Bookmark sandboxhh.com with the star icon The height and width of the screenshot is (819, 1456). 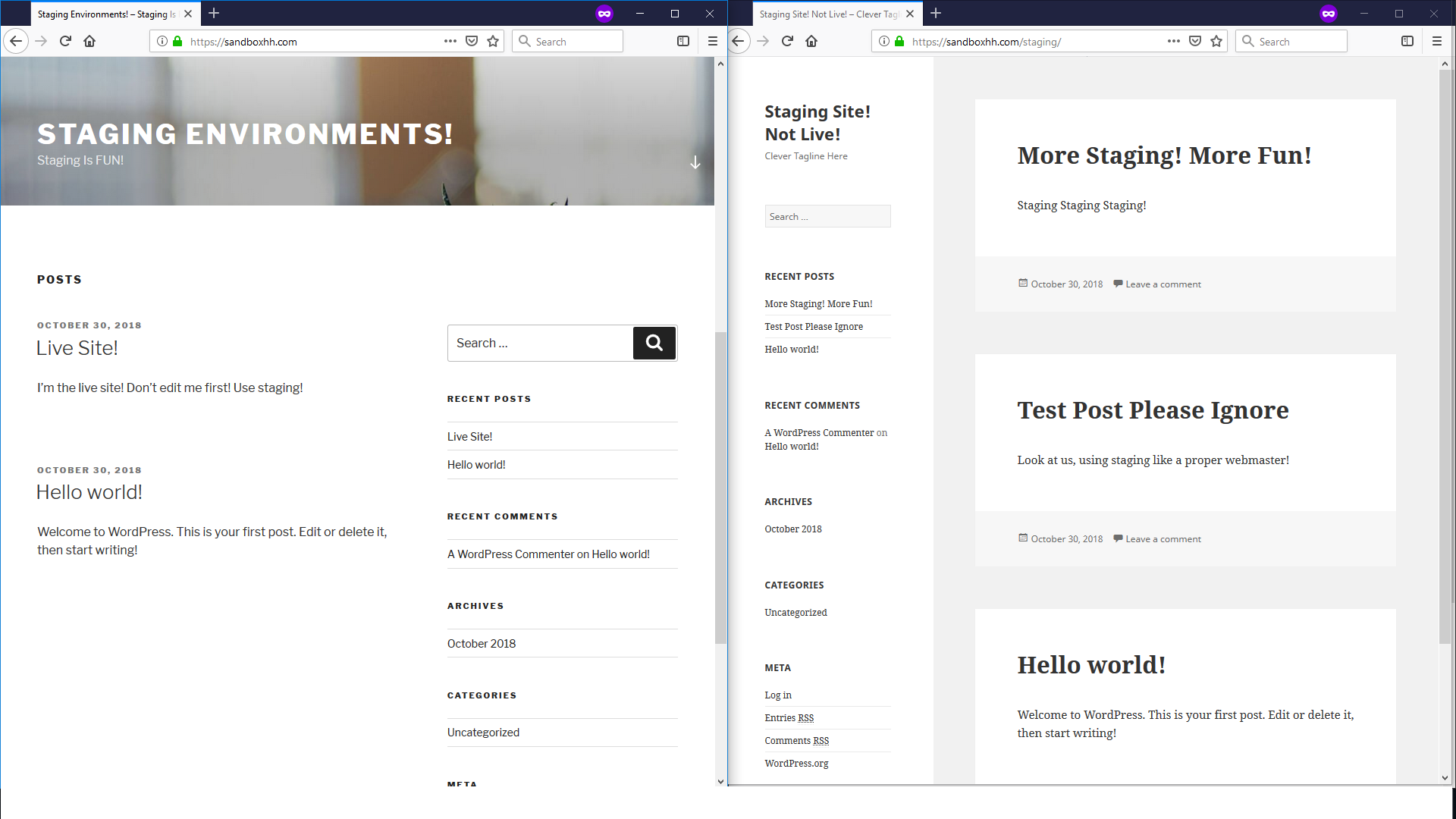[x=493, y=42]
